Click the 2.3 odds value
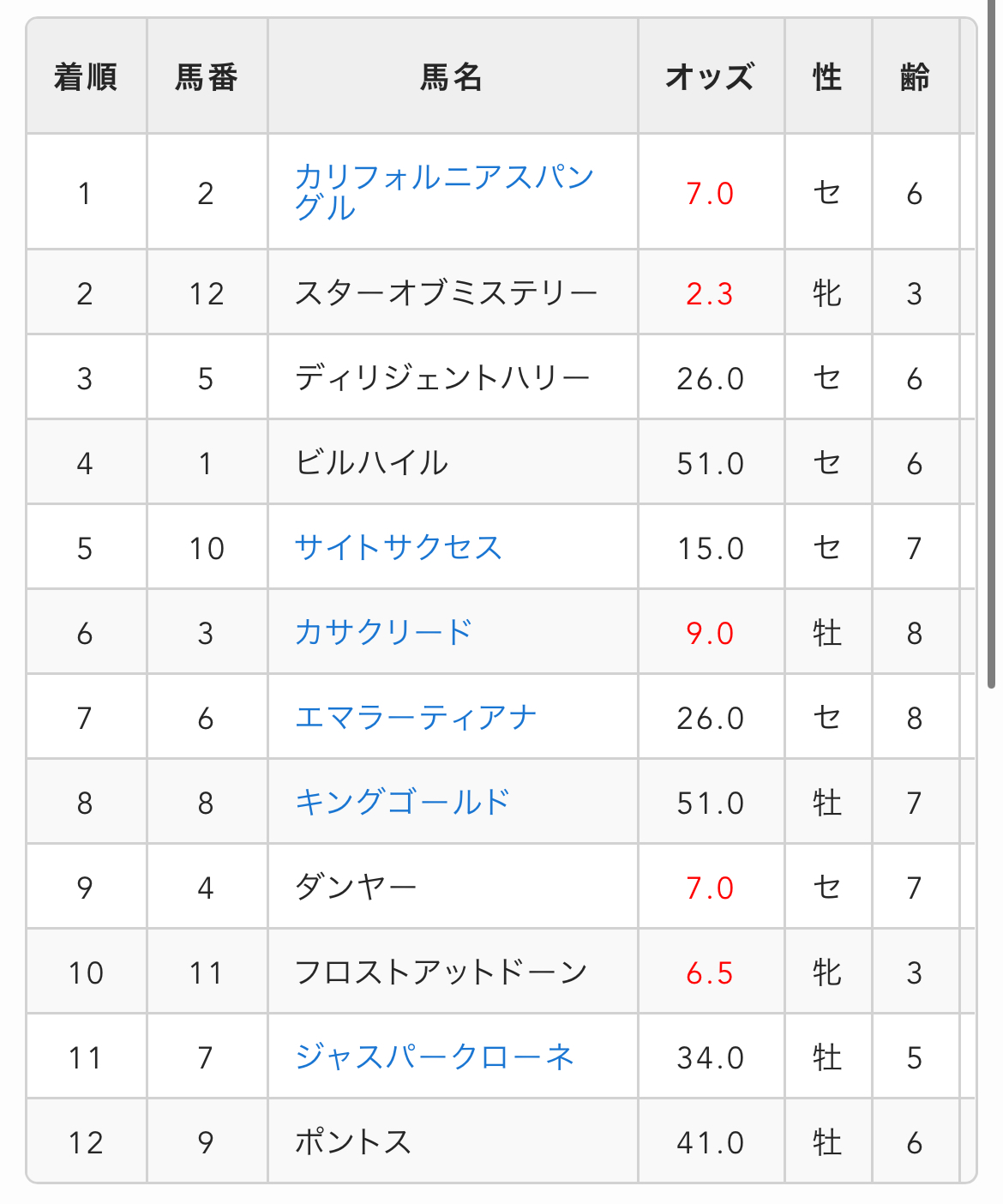 click(710, 293)
